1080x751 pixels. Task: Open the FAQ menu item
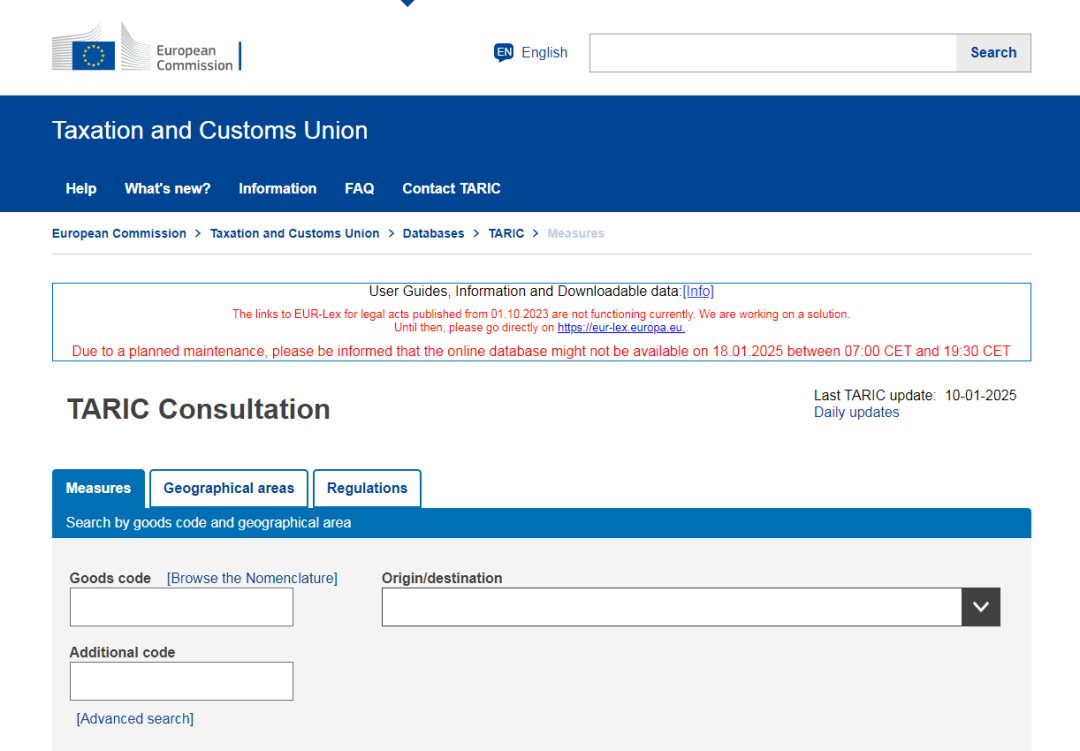(360, 189)
